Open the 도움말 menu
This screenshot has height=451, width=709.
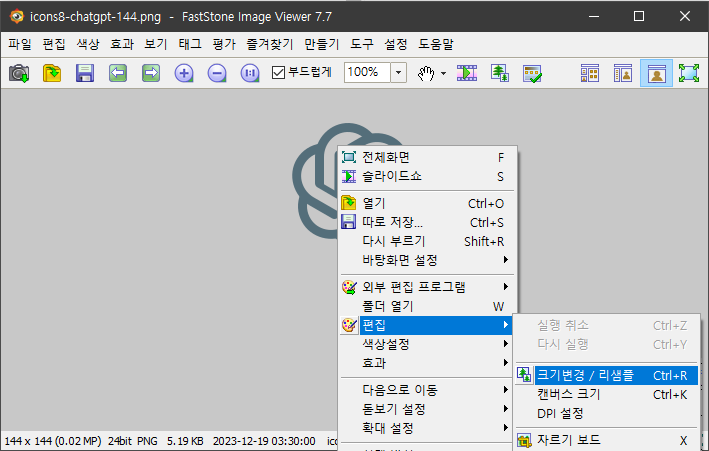pyautogui.click(x=436, y=44)
